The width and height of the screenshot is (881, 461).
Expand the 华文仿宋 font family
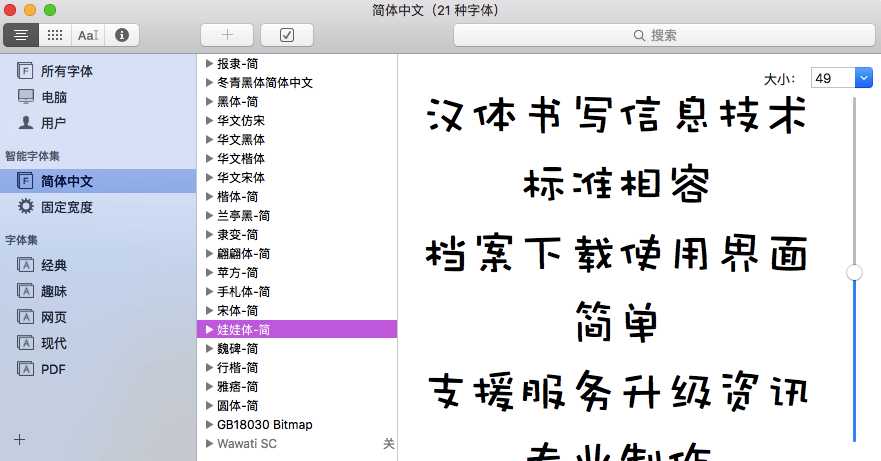point(209,120)
